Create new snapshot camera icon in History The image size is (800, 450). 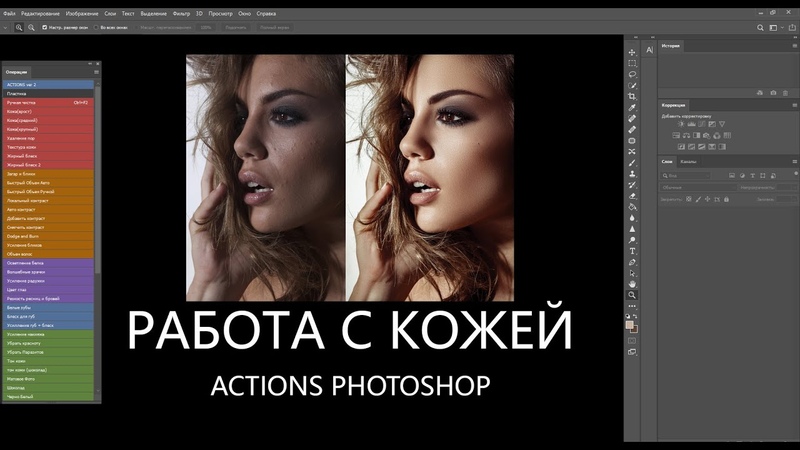(773, 93)
